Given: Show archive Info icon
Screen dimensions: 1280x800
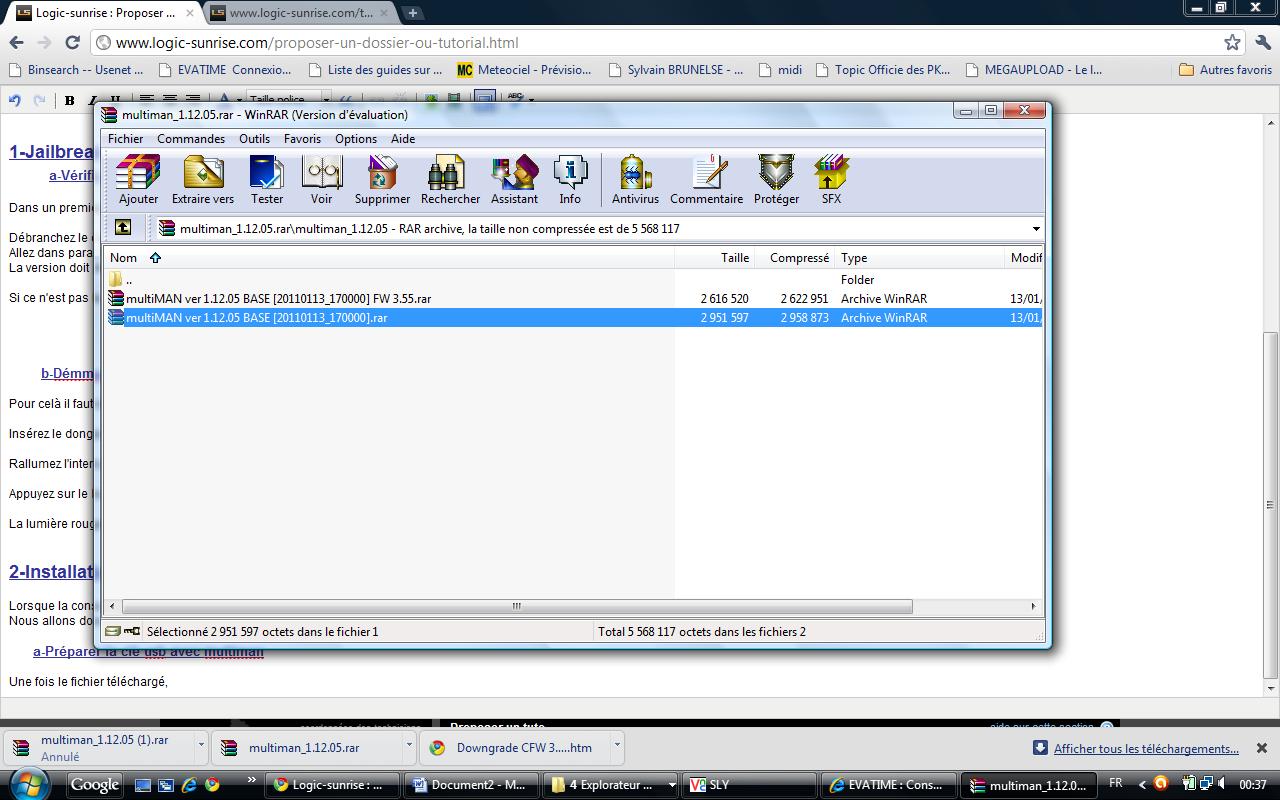Looking at the screenshot, I should 570,180.
